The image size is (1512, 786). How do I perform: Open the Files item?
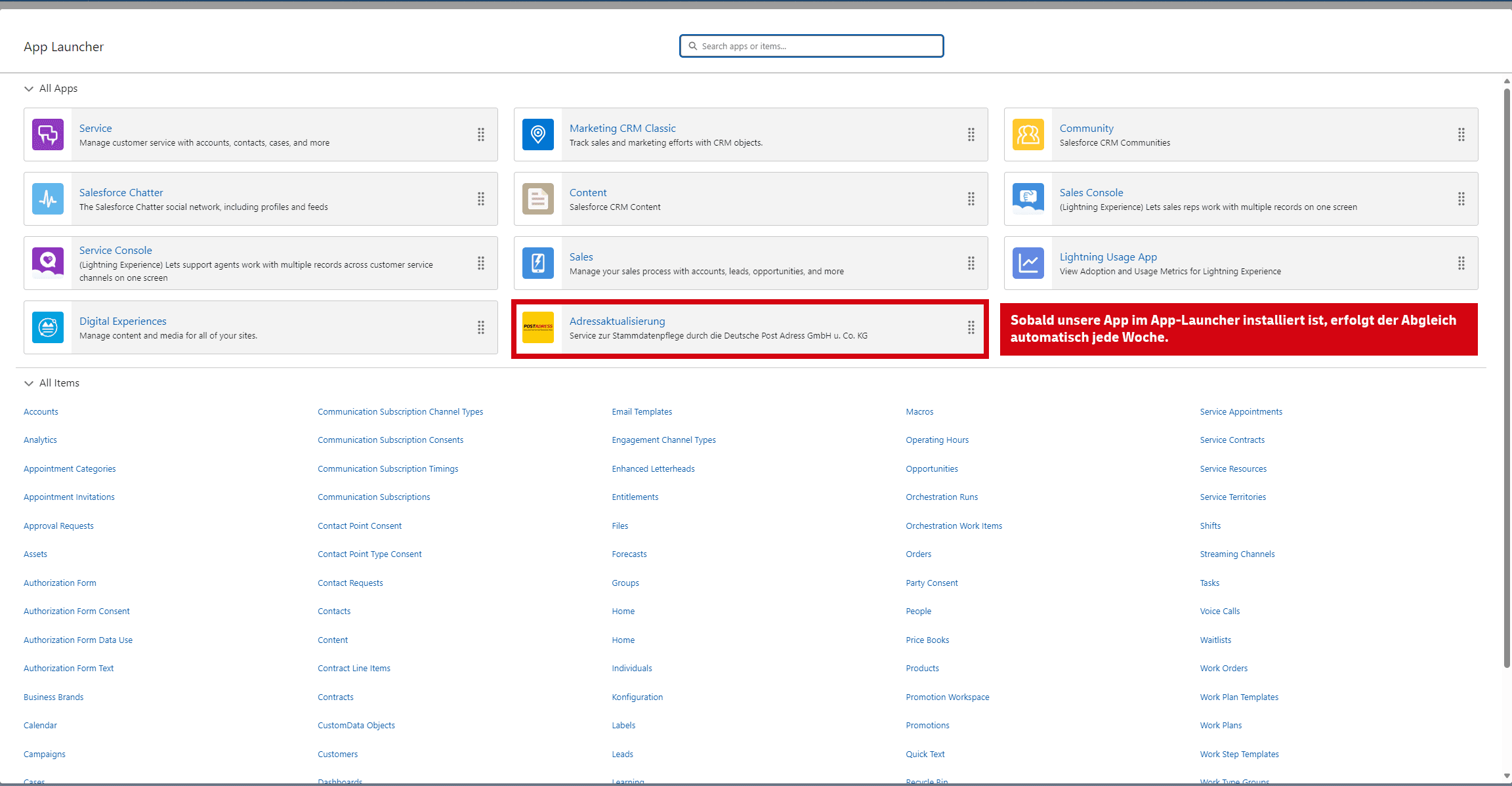point(620,526)
